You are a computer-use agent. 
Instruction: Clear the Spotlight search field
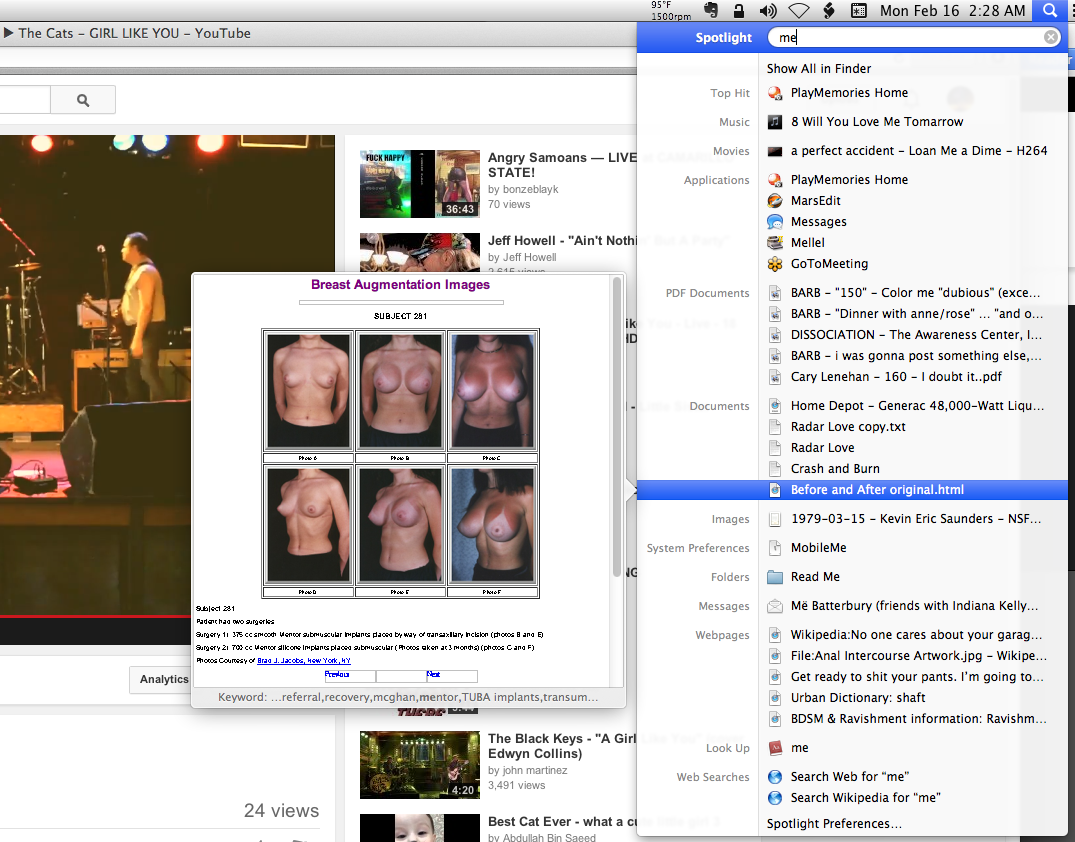1051,36
